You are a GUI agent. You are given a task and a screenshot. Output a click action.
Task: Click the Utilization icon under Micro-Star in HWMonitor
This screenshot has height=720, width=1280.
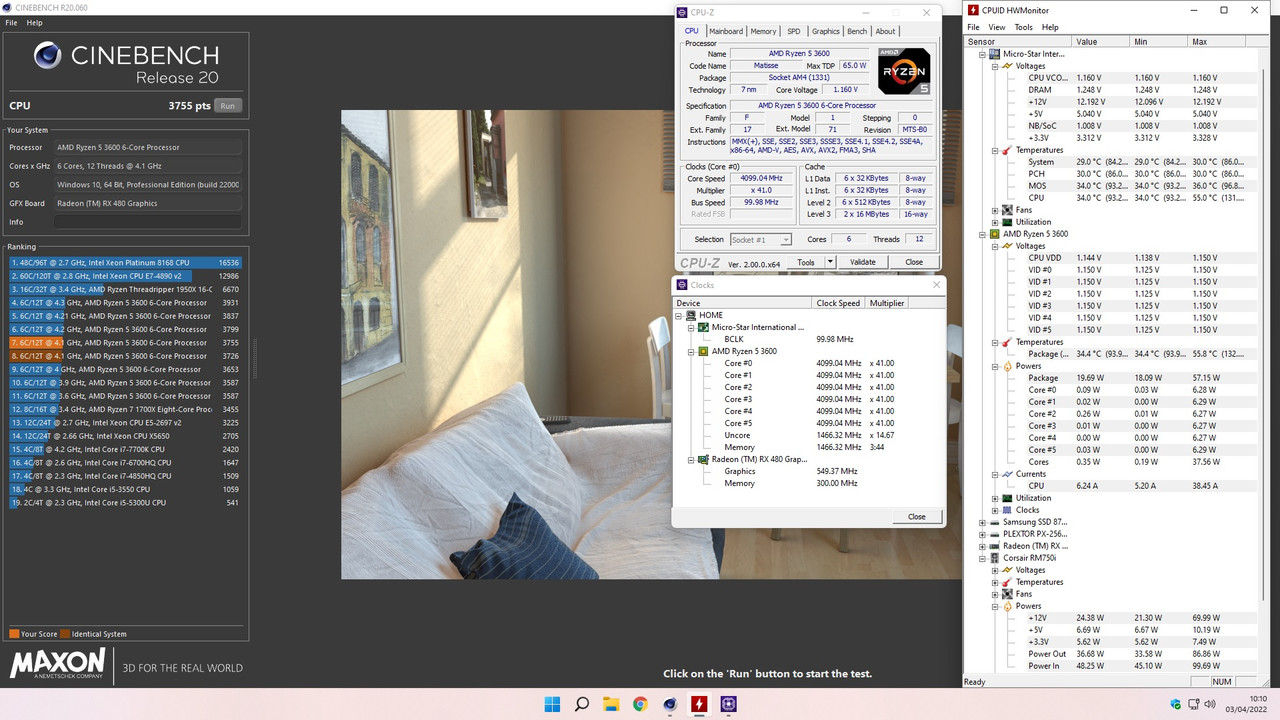[1007, 222]
